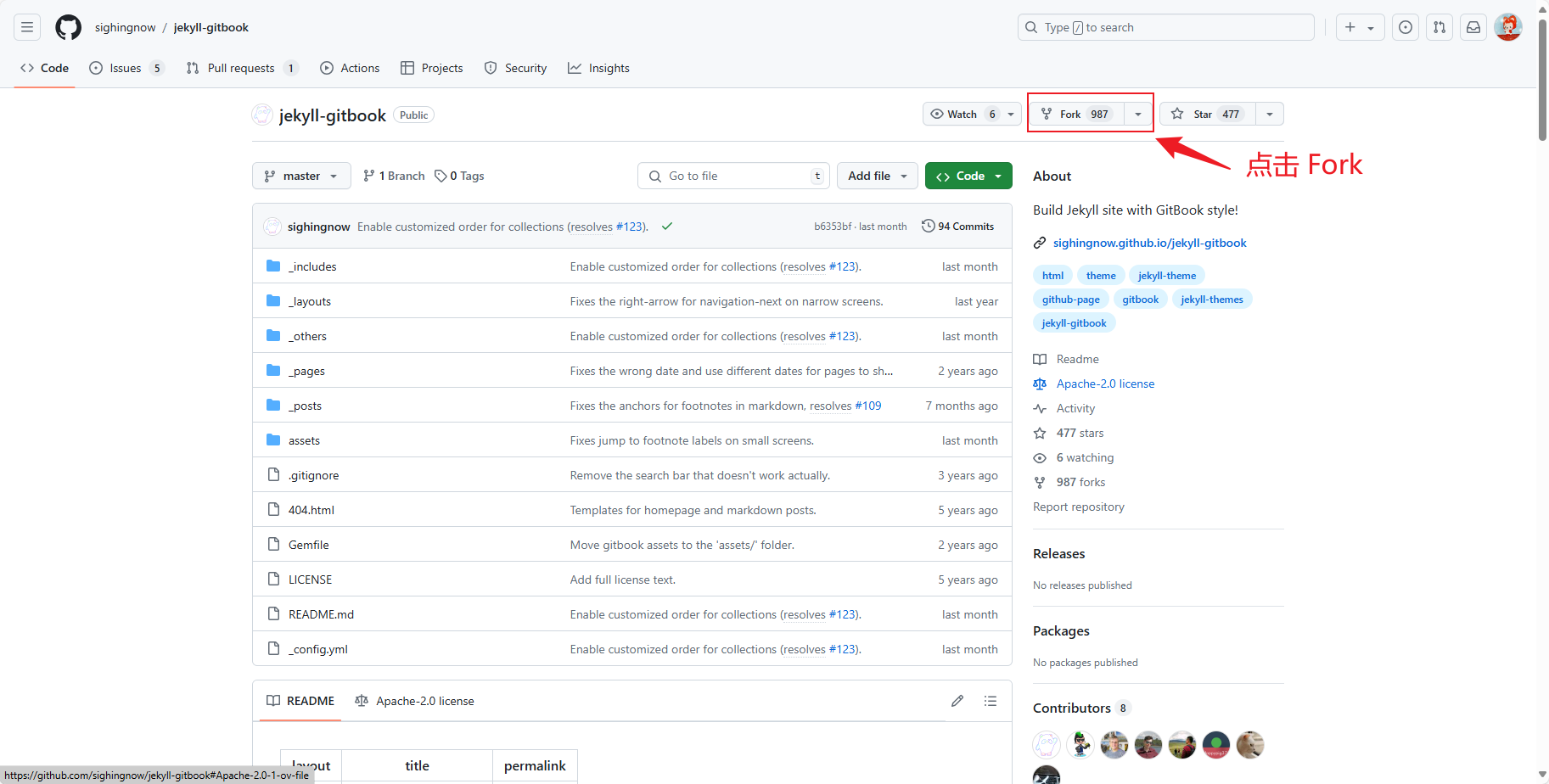
Task: Open the Gemfile file
Action: pyautogui.click(x=309, y=545)
